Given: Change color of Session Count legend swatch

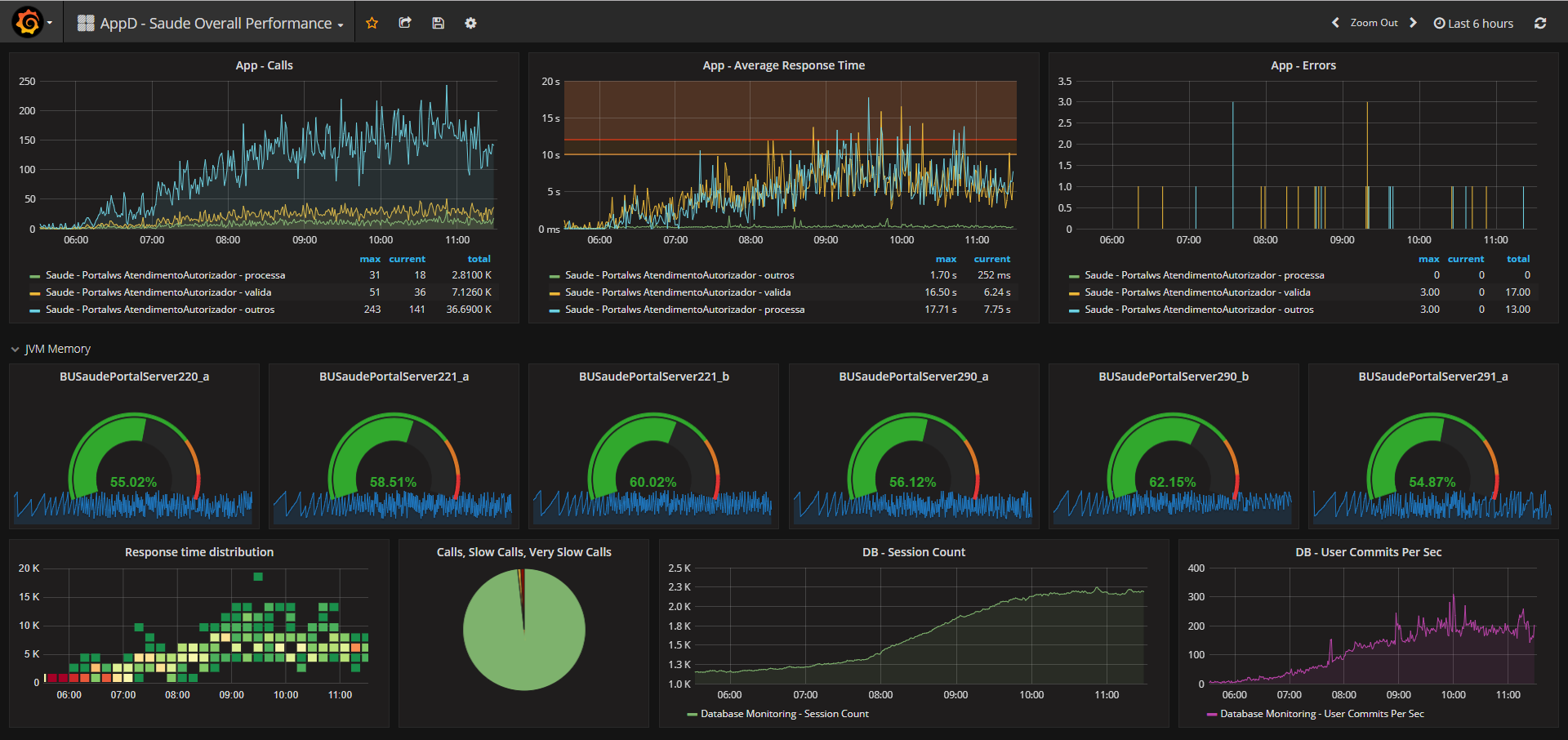Looking at the screenshot, I should (693, 715).
